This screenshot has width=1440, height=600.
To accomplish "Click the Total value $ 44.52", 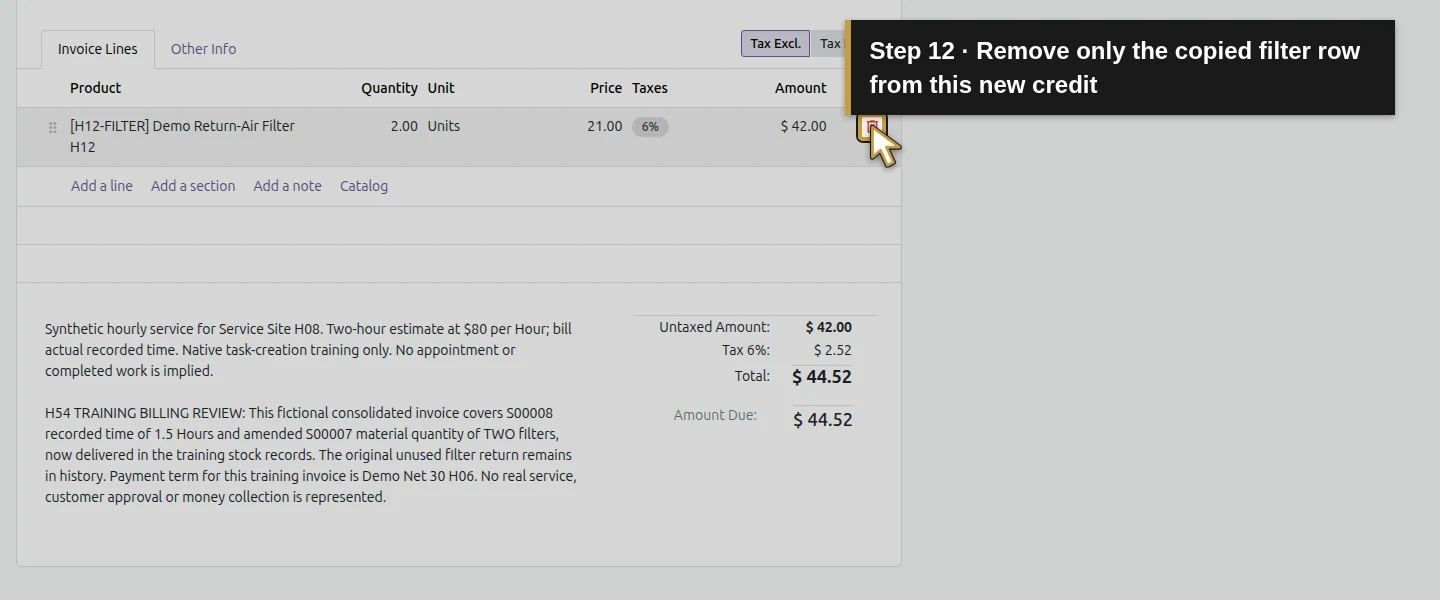I will tap(822, 377).
